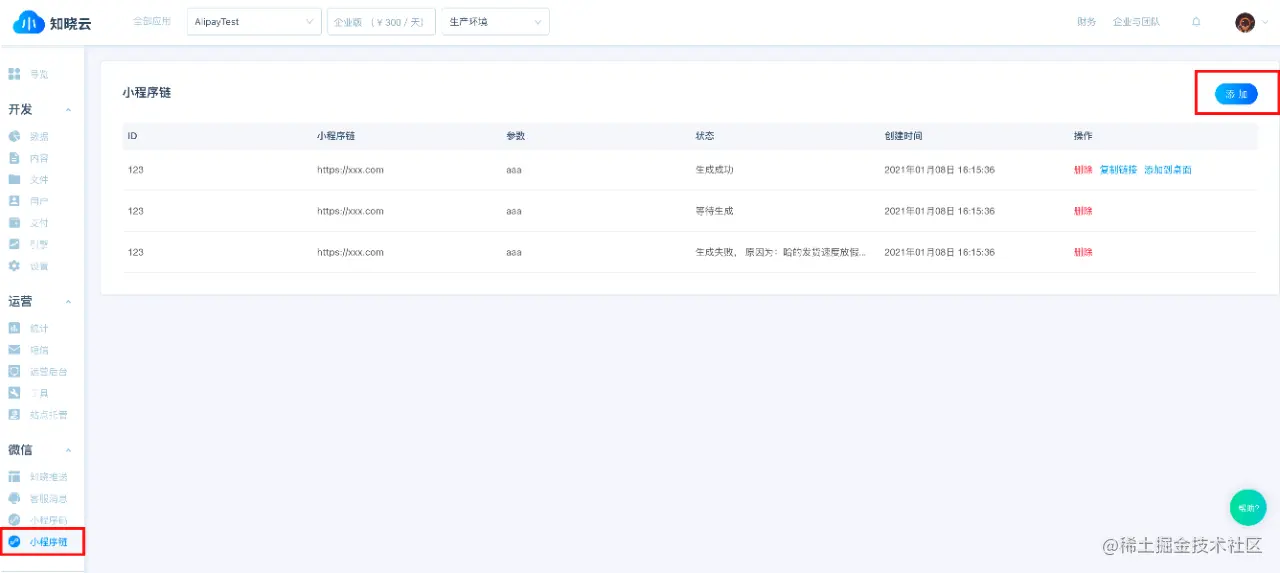Delete the row with status 生成失败
The height and width of the screenshot is (573, 1280).
pyautogui.click(x=1083, y=252)
